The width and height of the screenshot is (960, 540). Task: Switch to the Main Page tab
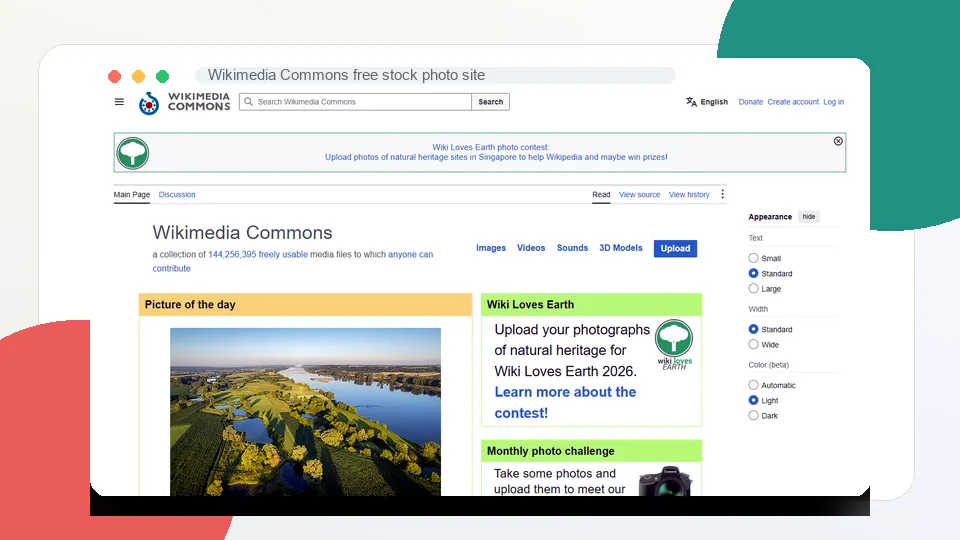(x=132, y=195)
